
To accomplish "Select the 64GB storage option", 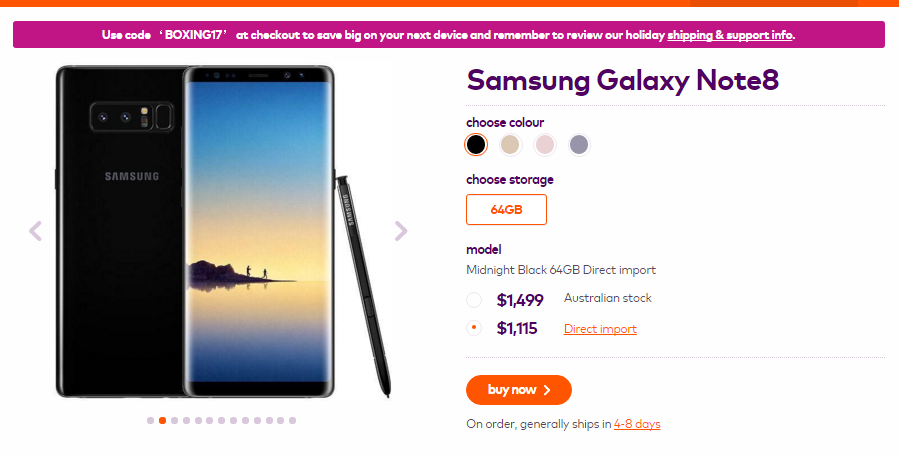I will click(507, 210).
